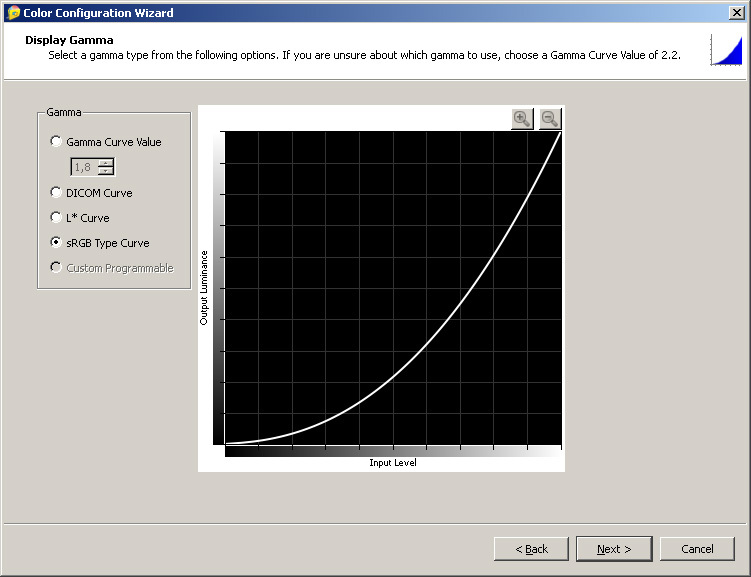Click the Output Luminance axis label
Image resolution: width=751 pixels, height=577 pixels.
204,288
